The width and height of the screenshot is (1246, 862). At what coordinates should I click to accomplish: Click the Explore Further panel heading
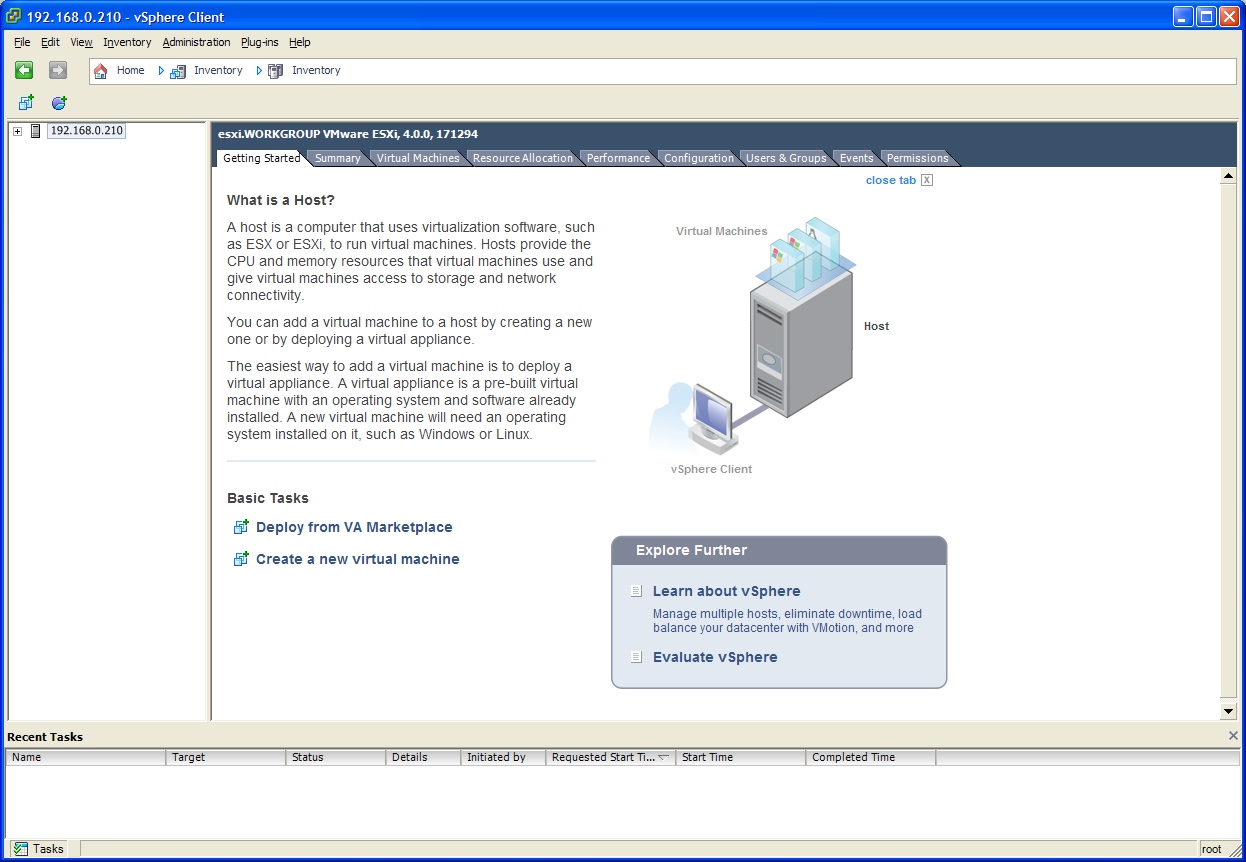coord(691,550)
